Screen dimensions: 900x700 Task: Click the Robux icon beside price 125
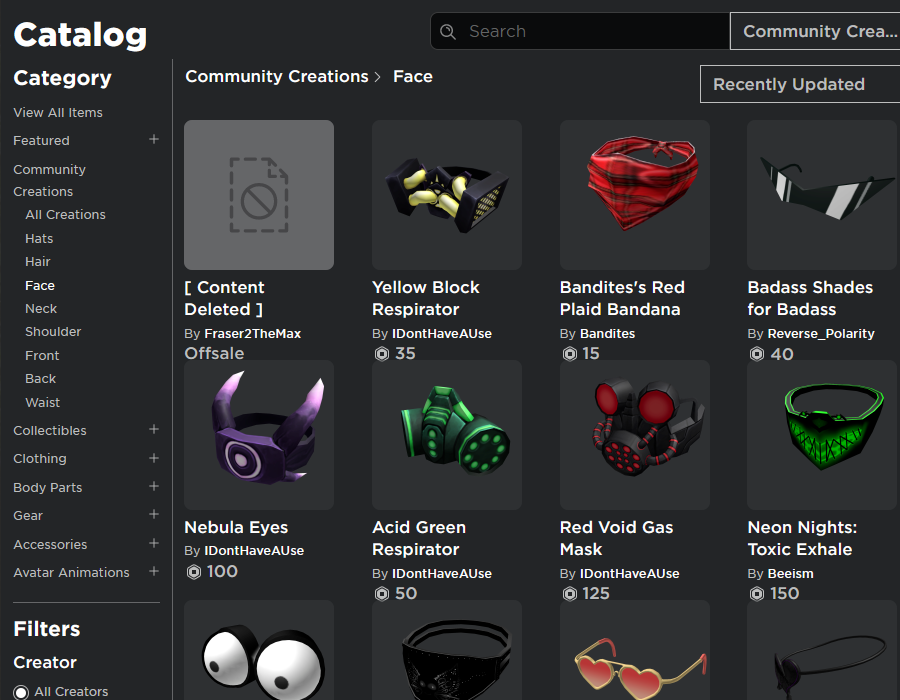[569, 593]
